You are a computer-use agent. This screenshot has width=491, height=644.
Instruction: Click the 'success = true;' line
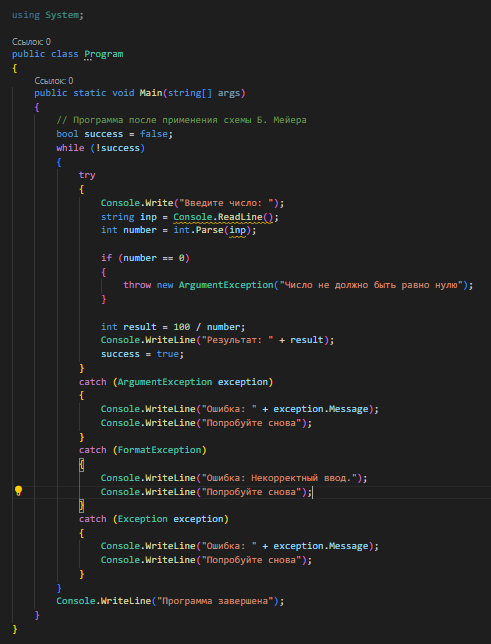point(143,354)
